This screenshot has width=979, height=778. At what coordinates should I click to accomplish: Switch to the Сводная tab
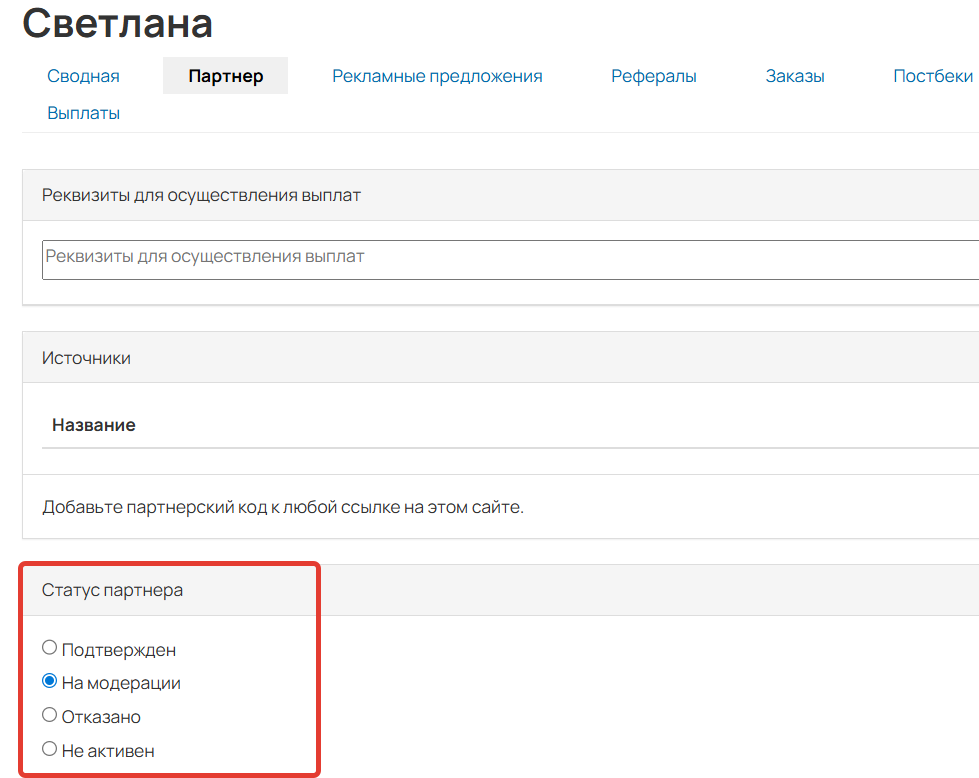83,75
